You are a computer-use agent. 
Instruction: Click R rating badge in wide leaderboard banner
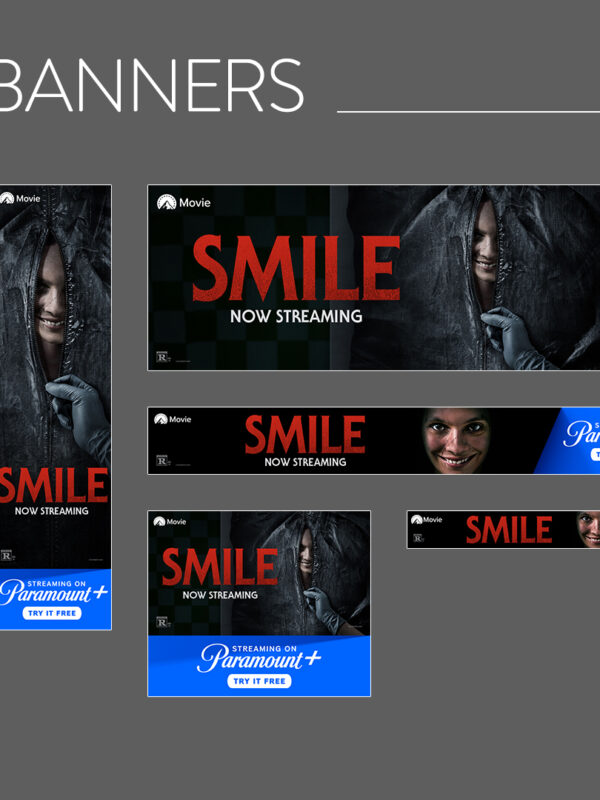[162, 461]
